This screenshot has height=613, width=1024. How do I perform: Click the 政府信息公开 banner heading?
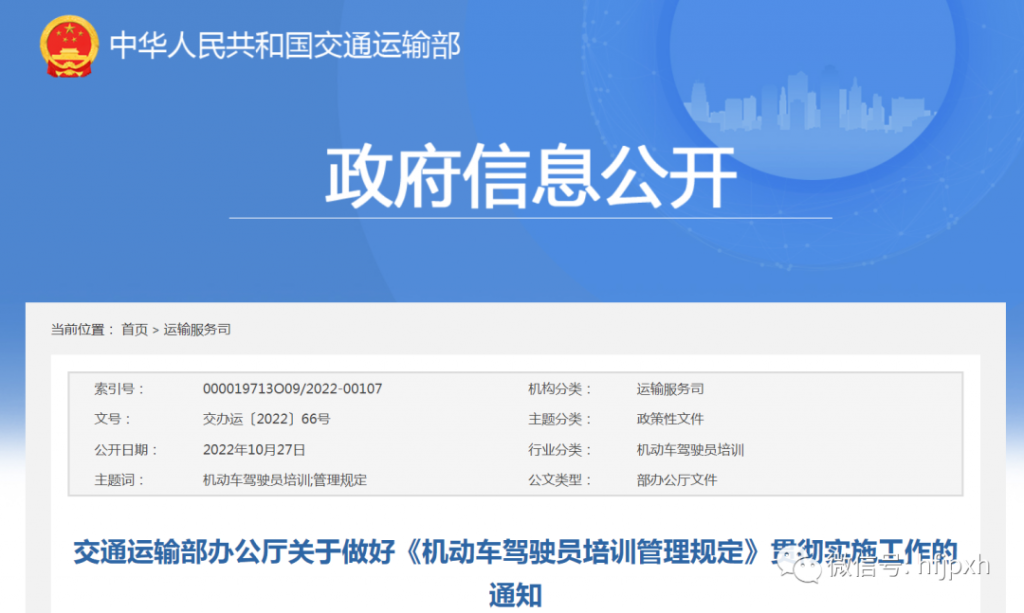[x=531, y=176]
